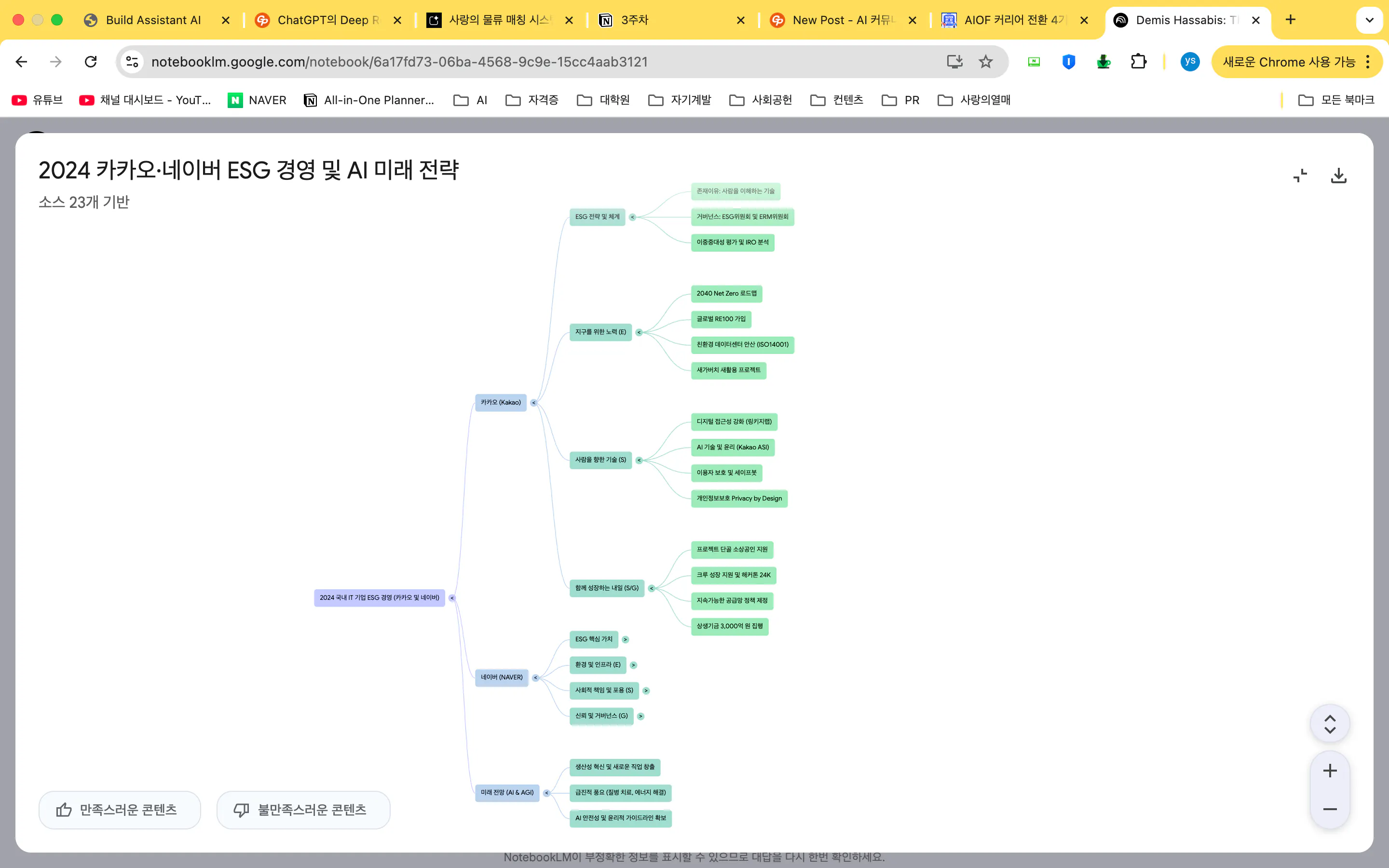Select the AI 기술 및 윤리 (Kakao ASI) node
Screen dimensions: 1389x868
point(733,447)
